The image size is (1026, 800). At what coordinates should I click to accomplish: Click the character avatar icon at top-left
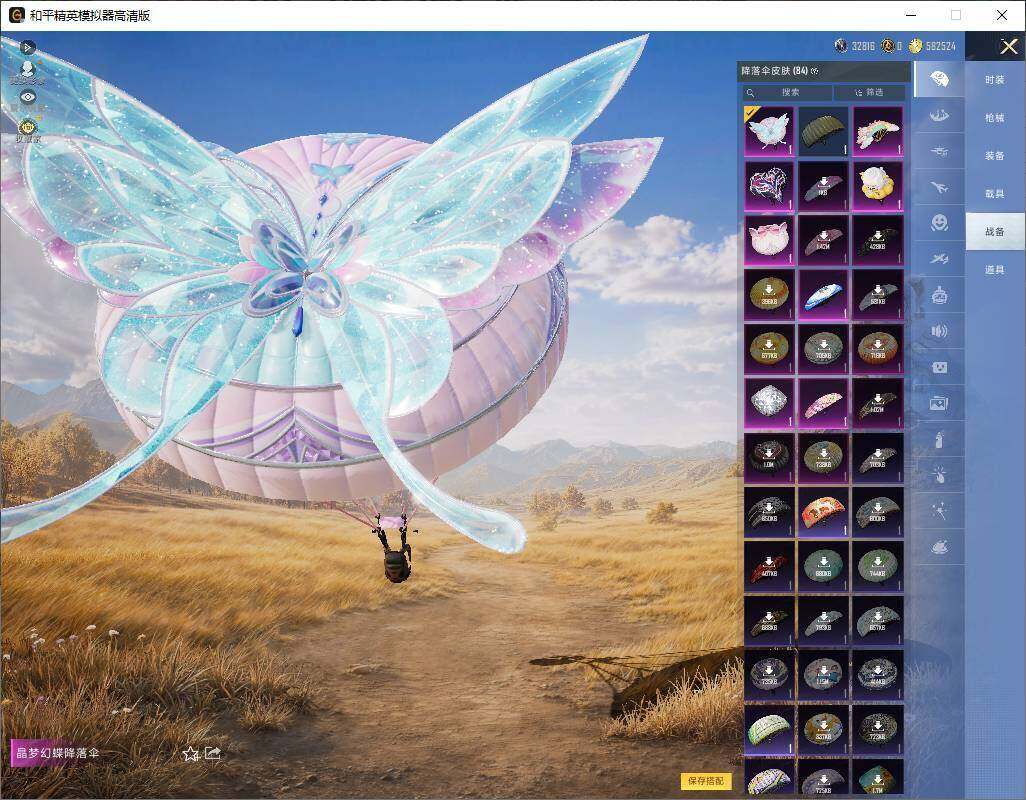(27, 70)
